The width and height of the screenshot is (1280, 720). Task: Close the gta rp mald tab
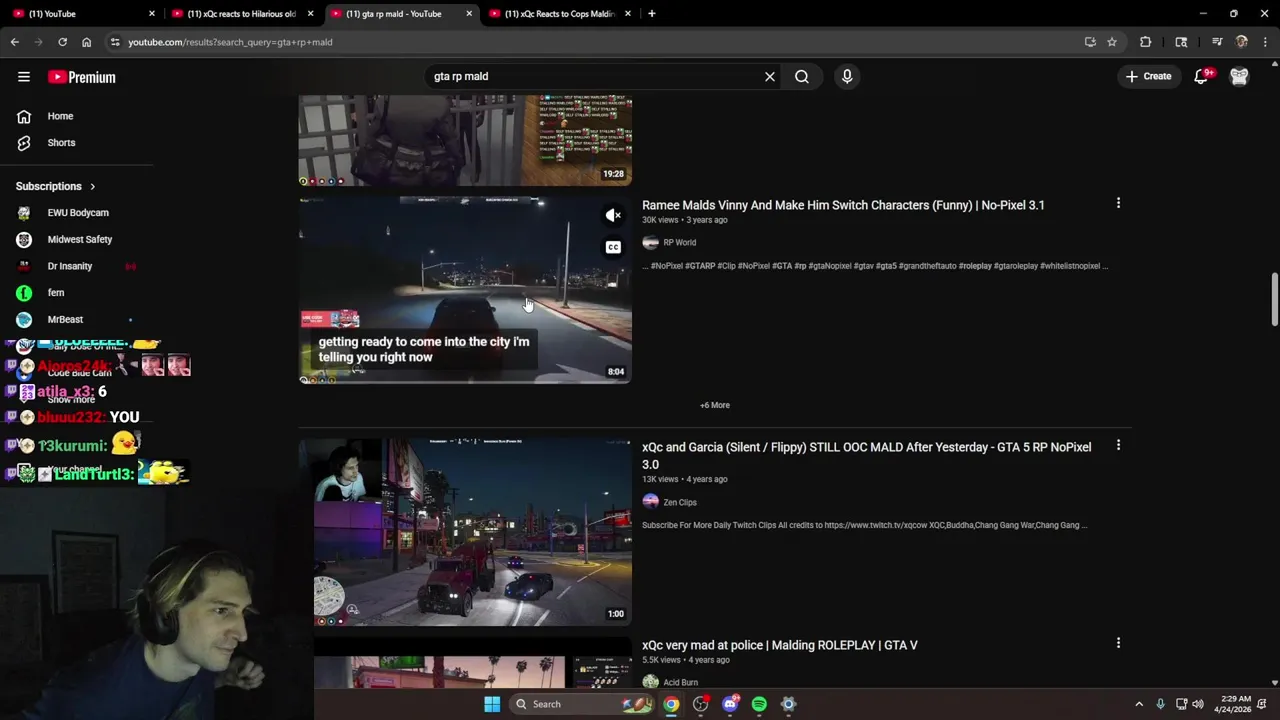(469, 14)
